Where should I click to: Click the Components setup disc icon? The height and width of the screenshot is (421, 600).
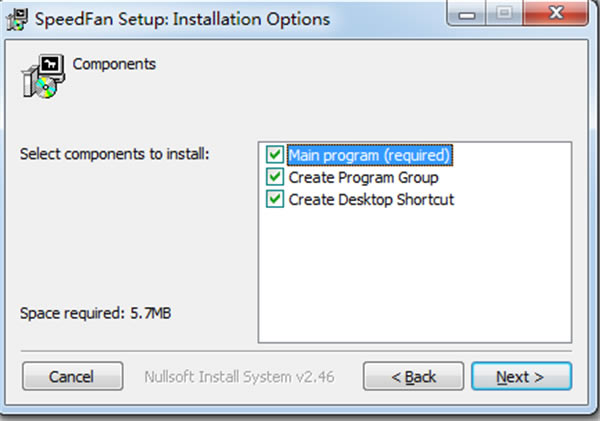[43, 76]
